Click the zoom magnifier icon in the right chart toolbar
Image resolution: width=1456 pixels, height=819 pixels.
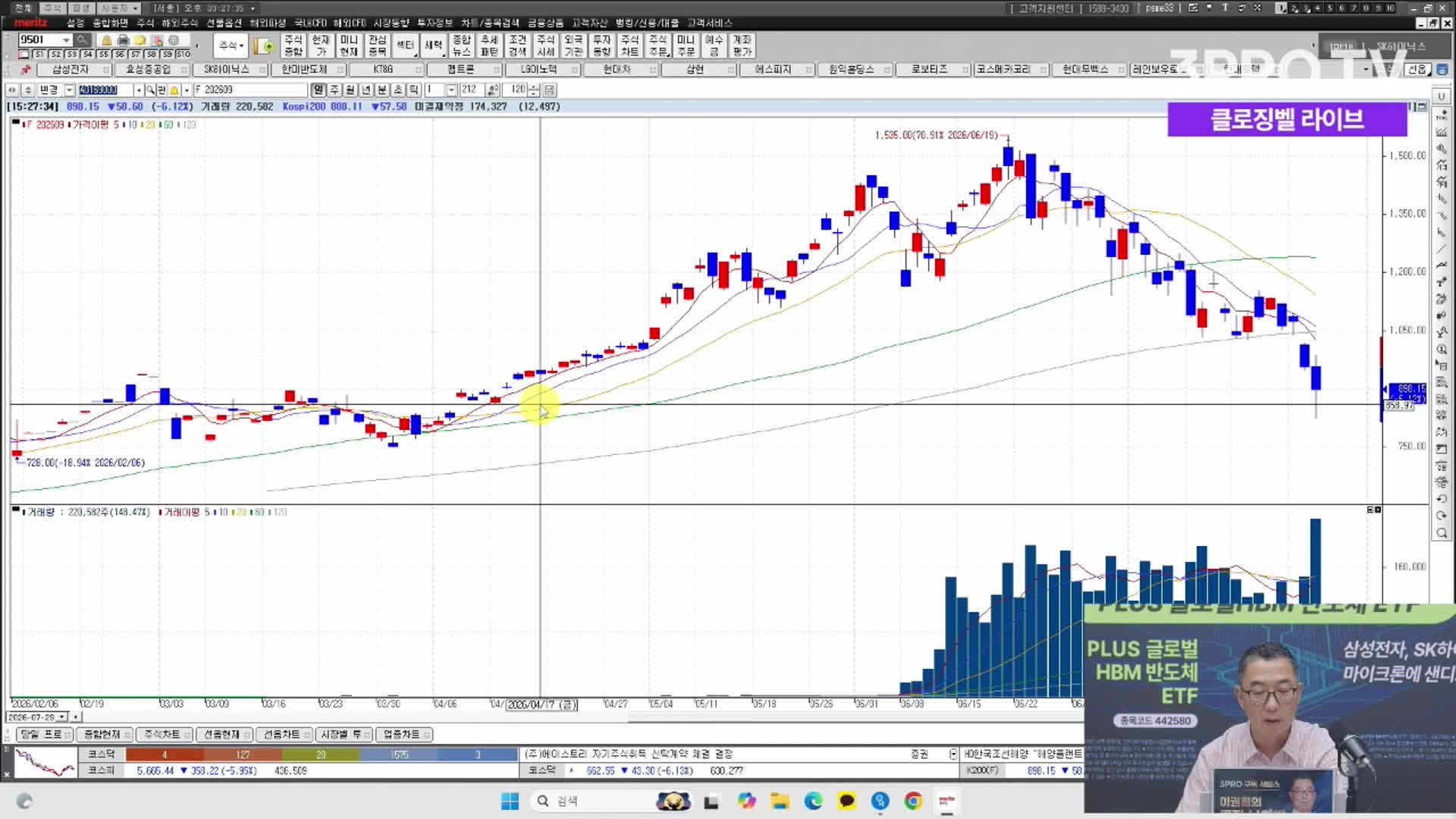(x=1442, y=533)
